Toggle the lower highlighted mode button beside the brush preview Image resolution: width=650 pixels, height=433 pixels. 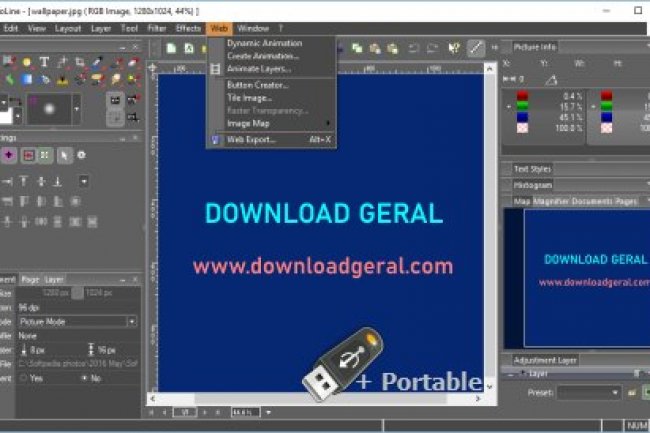[115, 118]
